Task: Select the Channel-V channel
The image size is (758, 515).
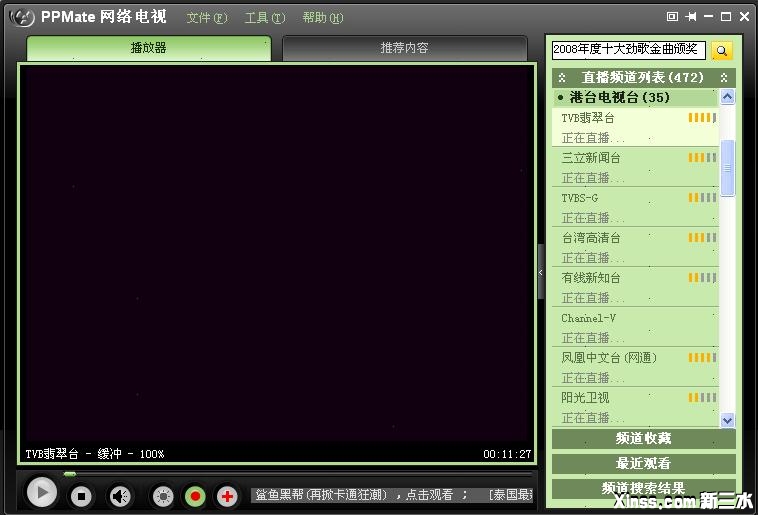Action: pyautogui.click(x=635, y=327)
